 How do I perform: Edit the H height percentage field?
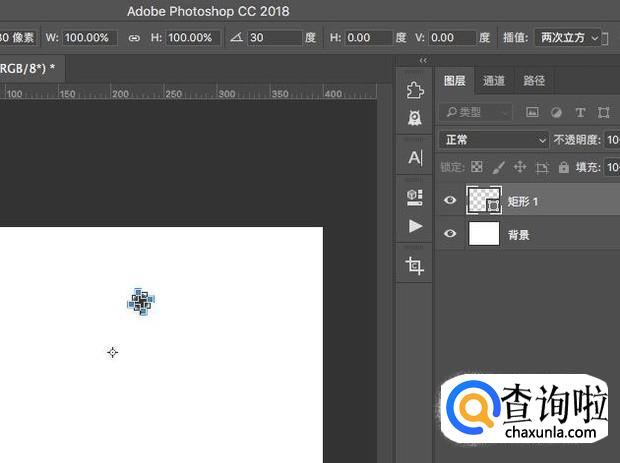coord(193,38)
